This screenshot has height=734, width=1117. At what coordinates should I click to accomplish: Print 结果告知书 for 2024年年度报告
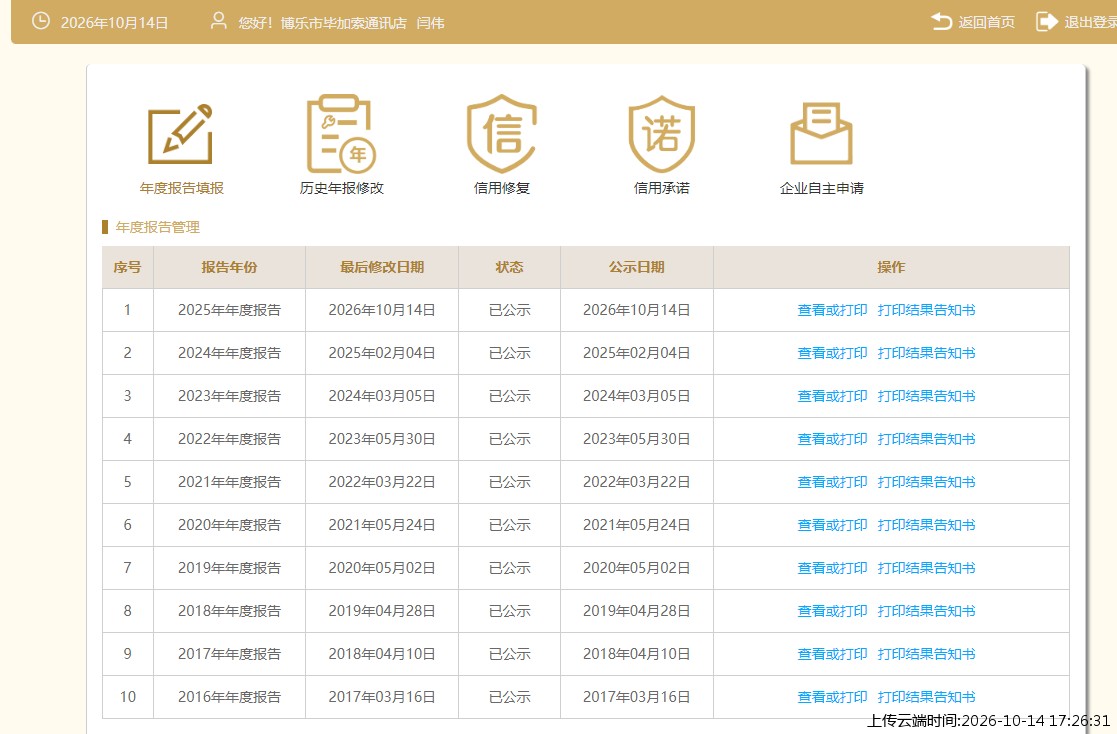(x=926, y=353)
